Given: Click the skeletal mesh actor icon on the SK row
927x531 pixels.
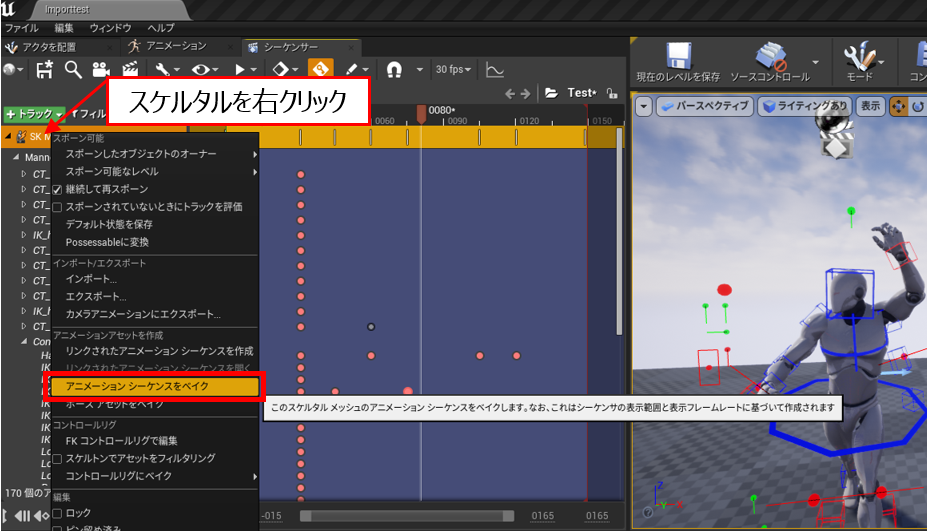Looking at the screenshot, I should (x=21, y=137).
